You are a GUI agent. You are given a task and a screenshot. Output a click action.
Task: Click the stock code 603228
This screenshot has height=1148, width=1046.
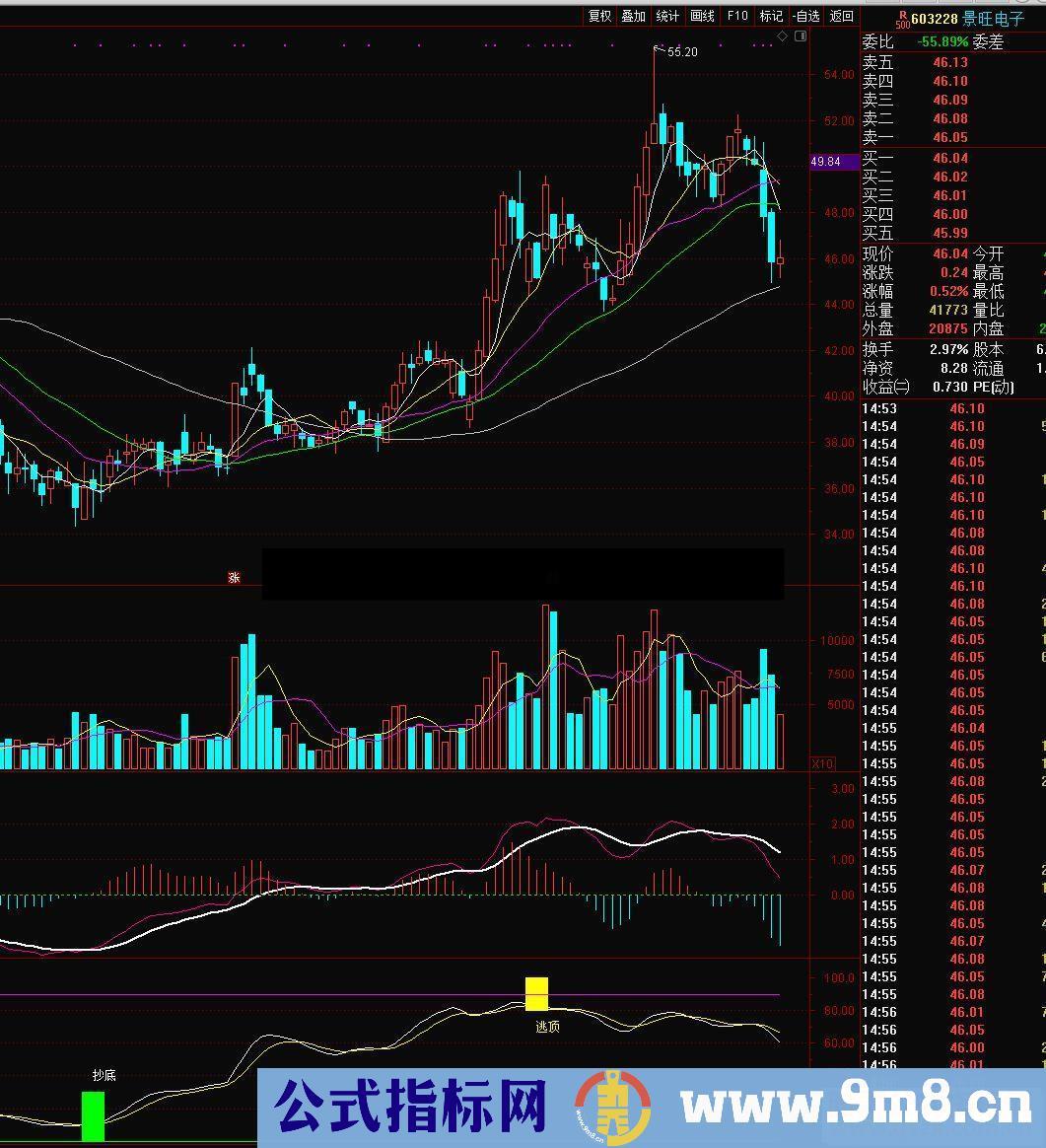(934, 19)
